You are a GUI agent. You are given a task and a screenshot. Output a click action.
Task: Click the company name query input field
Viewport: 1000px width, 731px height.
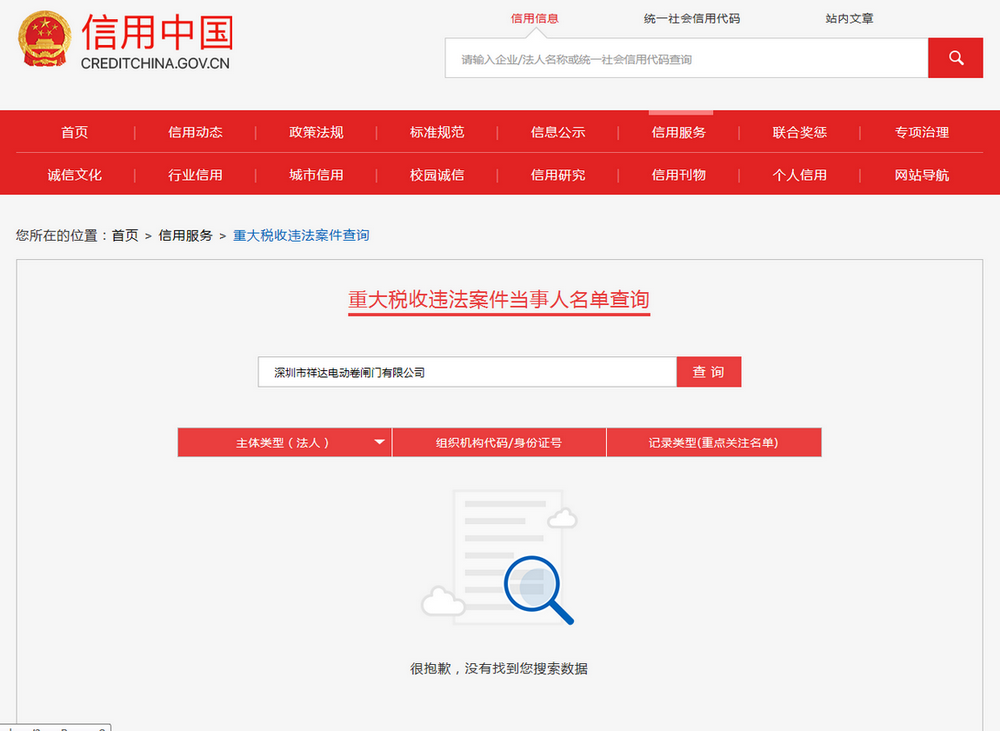click(467, 372)
